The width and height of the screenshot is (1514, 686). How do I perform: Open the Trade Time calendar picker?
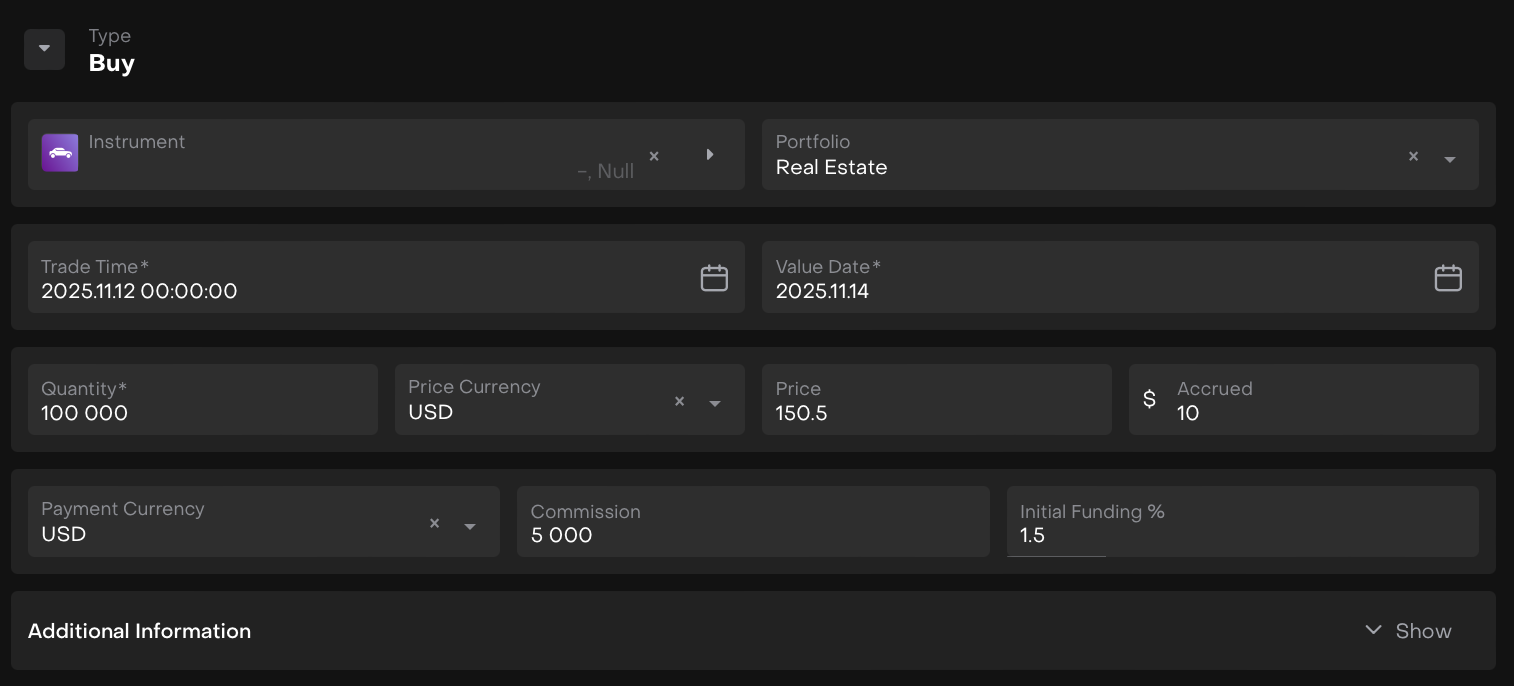pyautogui.click(x=714, y=278)
